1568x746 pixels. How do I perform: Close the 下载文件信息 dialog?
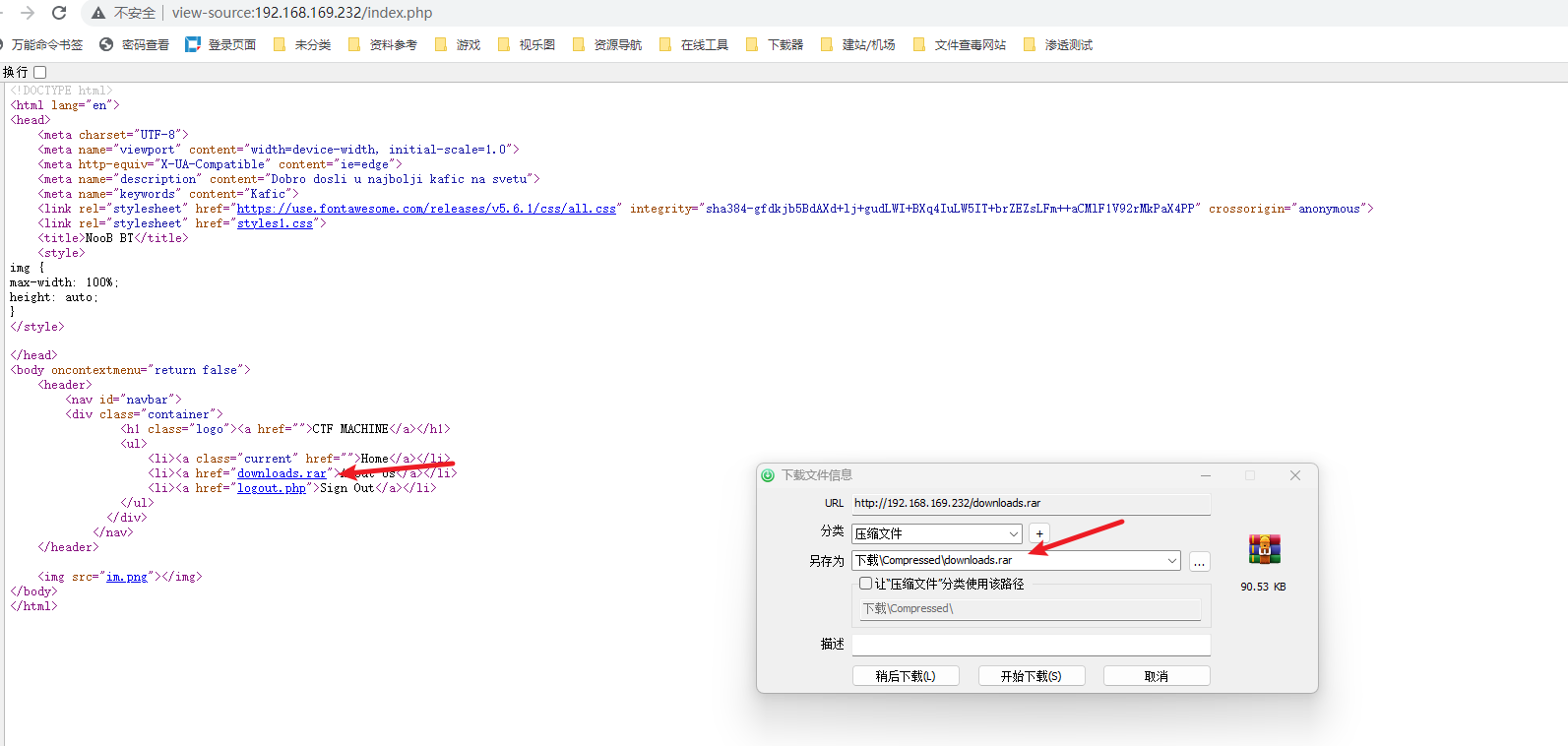pyautogui.click(x=1295, y=475)
